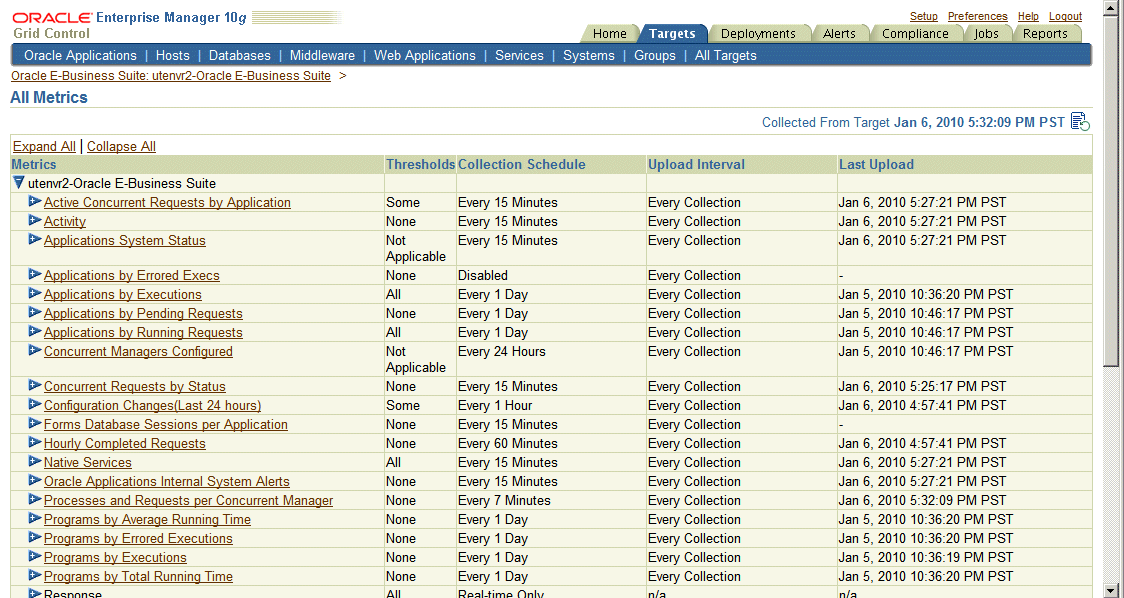Screen dimensions: 1124x598
Task: Open Native Services link
Action: [87, 462]
